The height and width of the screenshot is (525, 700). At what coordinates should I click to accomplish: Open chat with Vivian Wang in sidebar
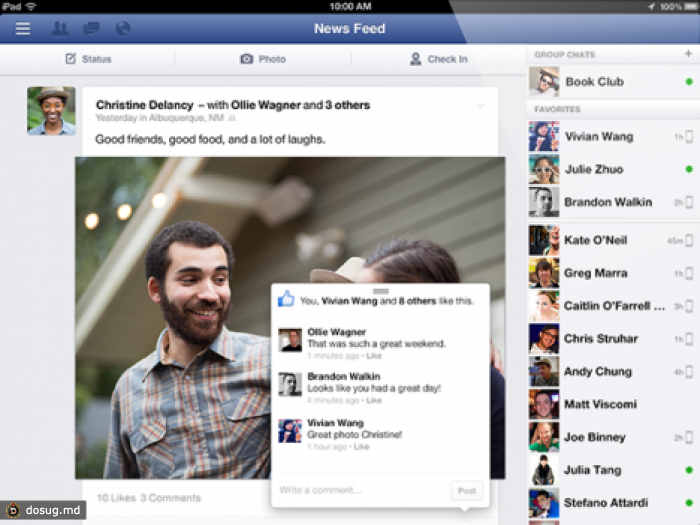coord(612,136)
